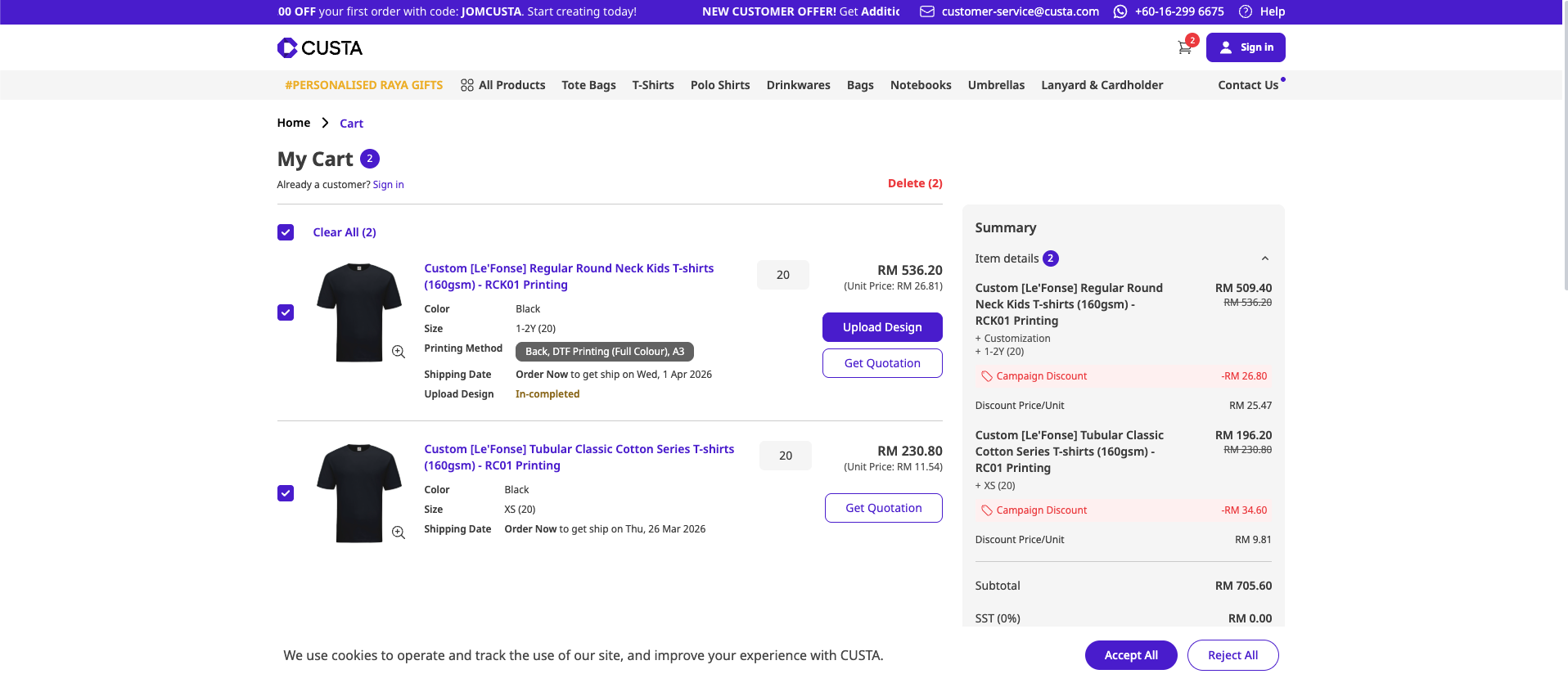
Task: Click the RM 536.20 item price
Action: coord(910,270)
